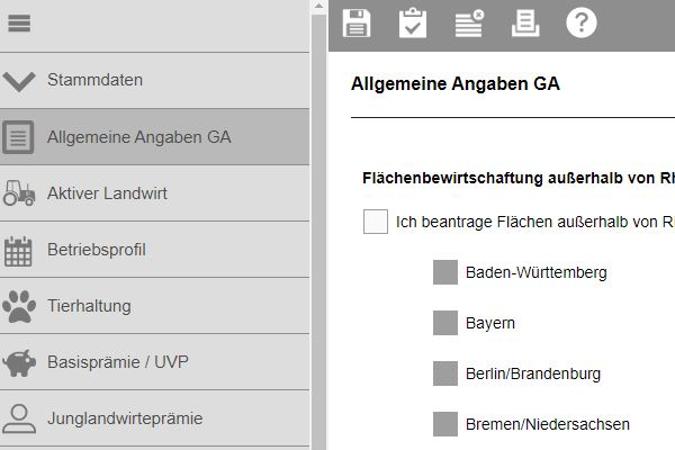Tick the Bayern checkbox
This screenshot has height=450, width=675.
[x=445, y=323]
